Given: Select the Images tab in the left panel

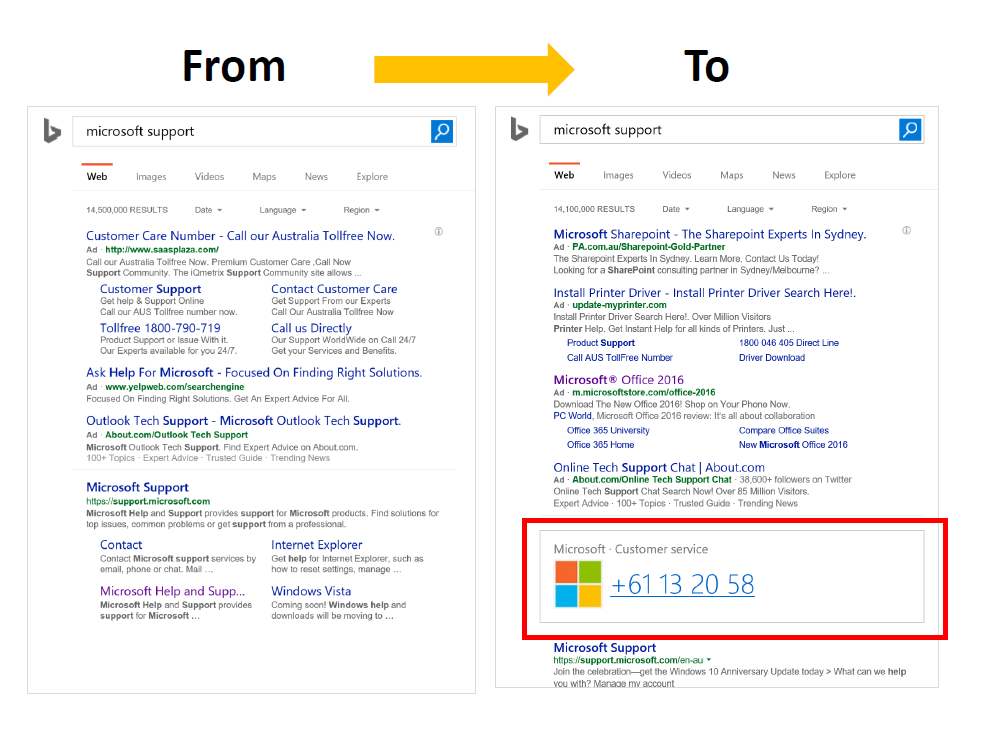Looking at the screenshot, I should click(151, 177).
